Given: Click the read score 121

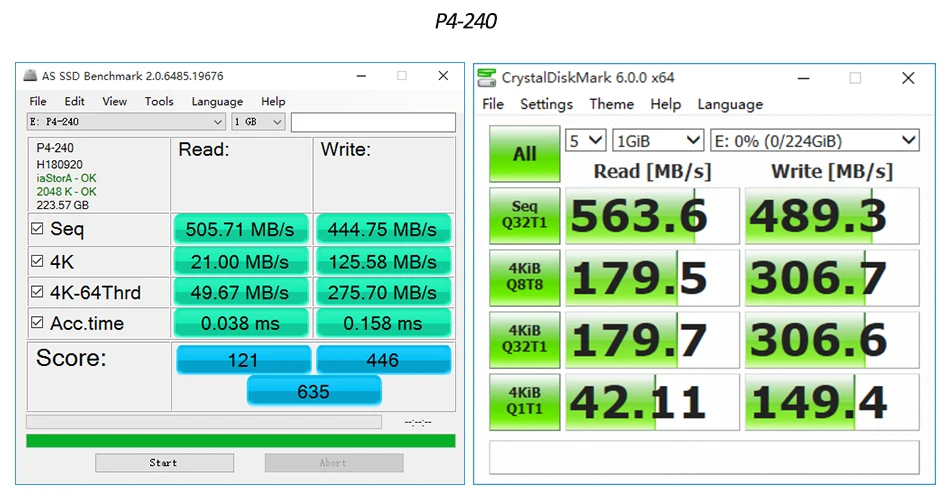Looking at the screenshot, I should pyautogui.click(x=244, y=360).
